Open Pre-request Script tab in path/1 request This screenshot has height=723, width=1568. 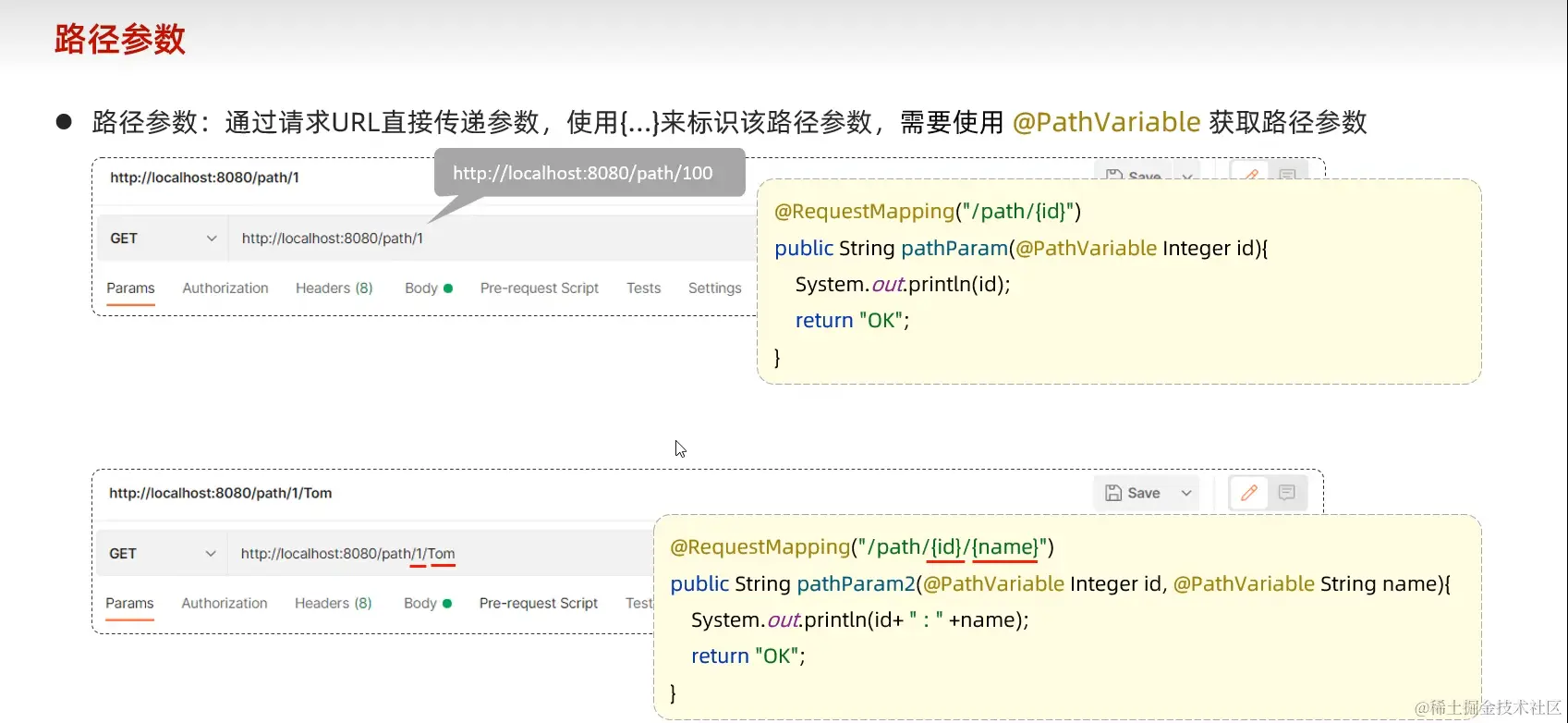coord(540,288)
